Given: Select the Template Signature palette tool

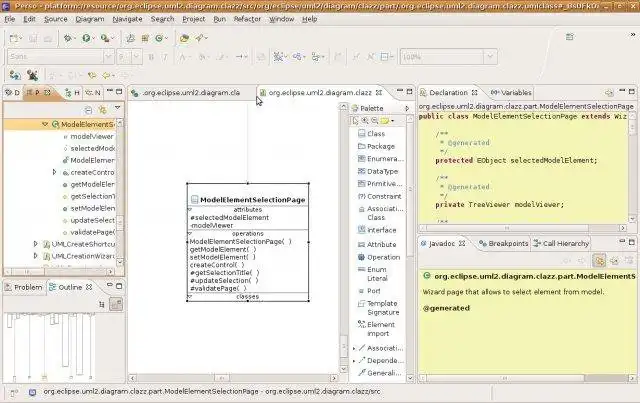Looking at the screenshot, I should [378, 308].
